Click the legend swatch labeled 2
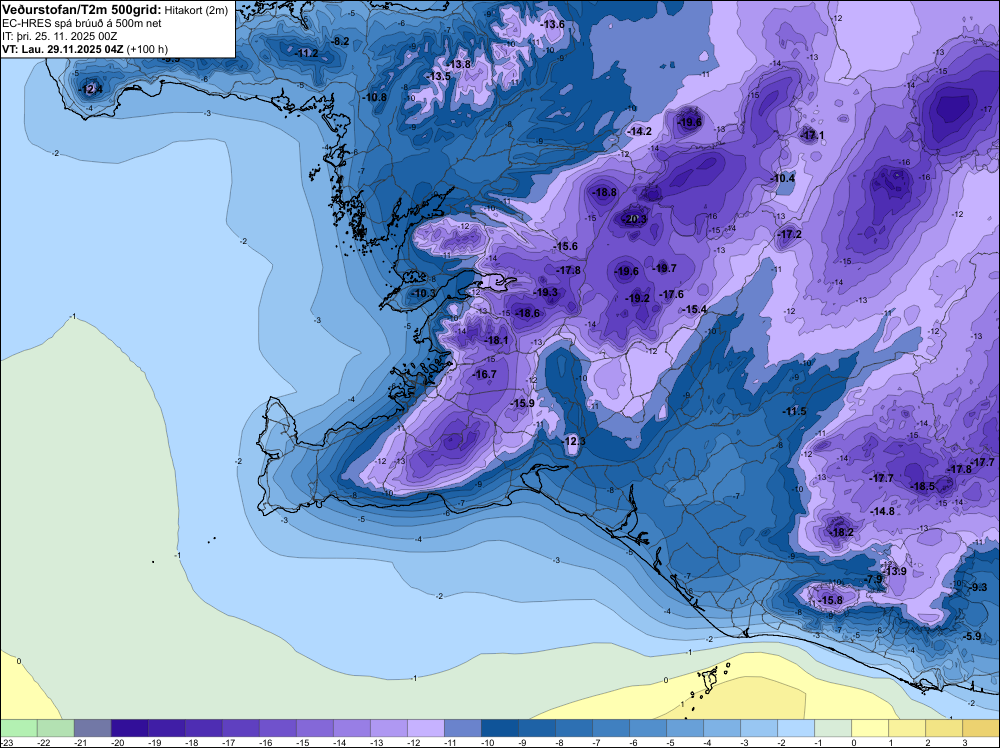1000x748 pixels. point(943,728)
